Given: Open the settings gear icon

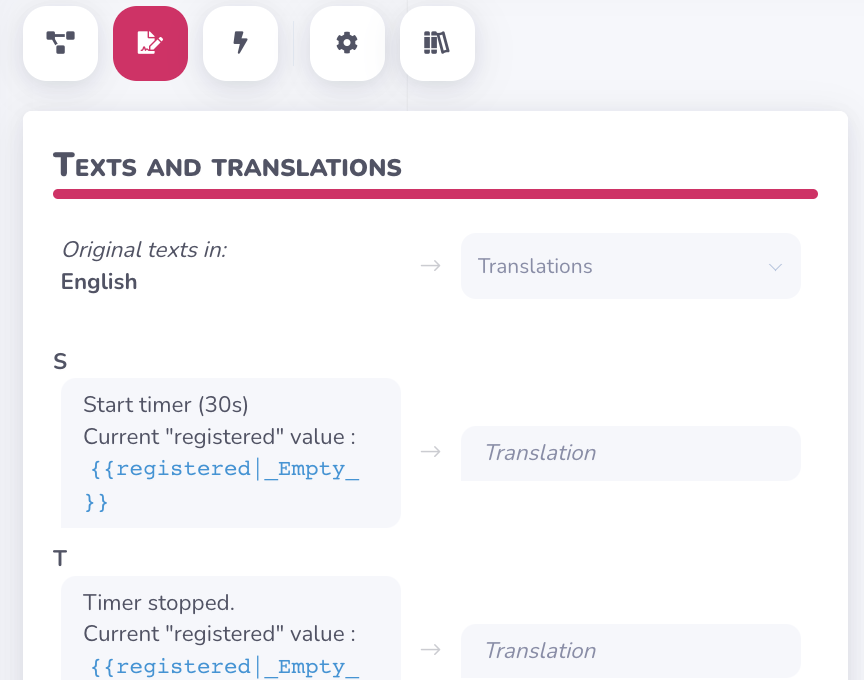Looking at the screenshot, I should point(347,43).
